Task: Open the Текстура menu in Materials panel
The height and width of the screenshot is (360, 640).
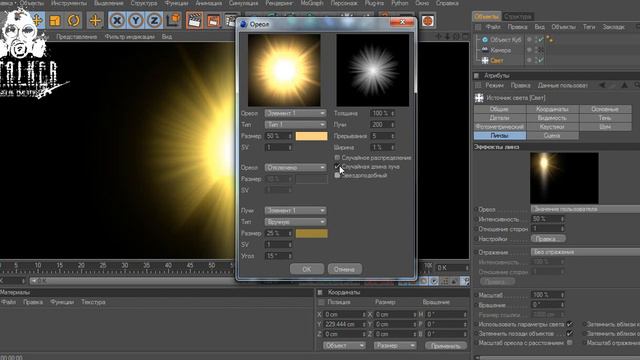Action: point(93,302)
